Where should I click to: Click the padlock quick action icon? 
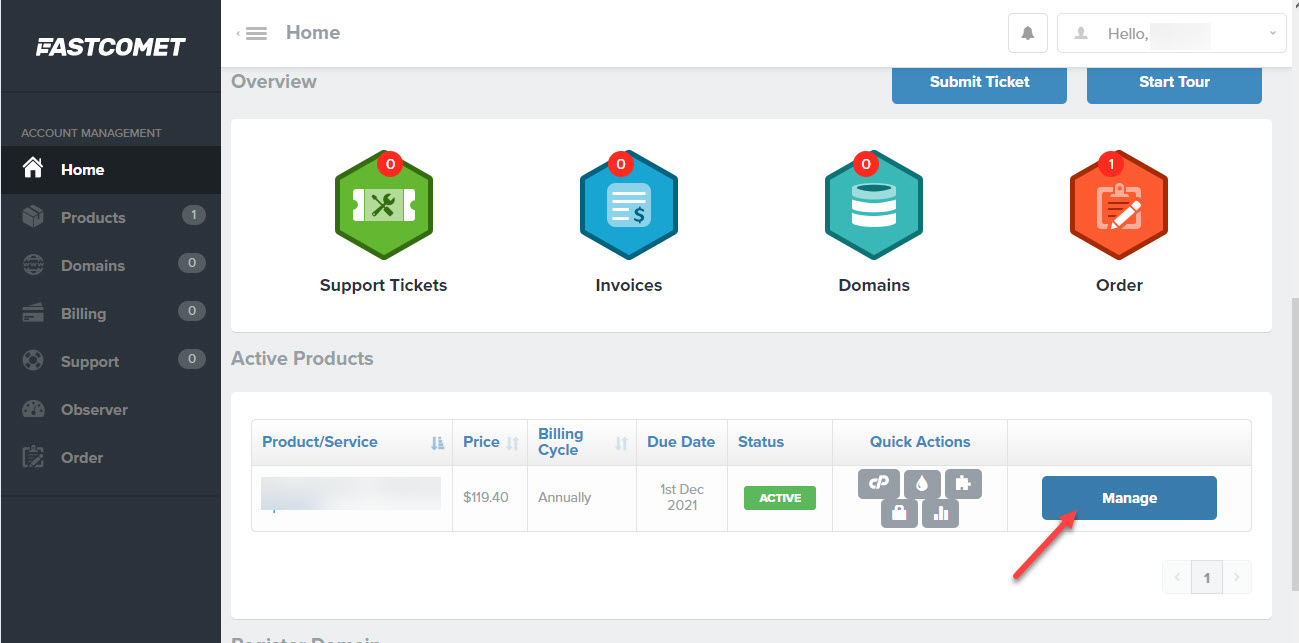pos(899,514)
